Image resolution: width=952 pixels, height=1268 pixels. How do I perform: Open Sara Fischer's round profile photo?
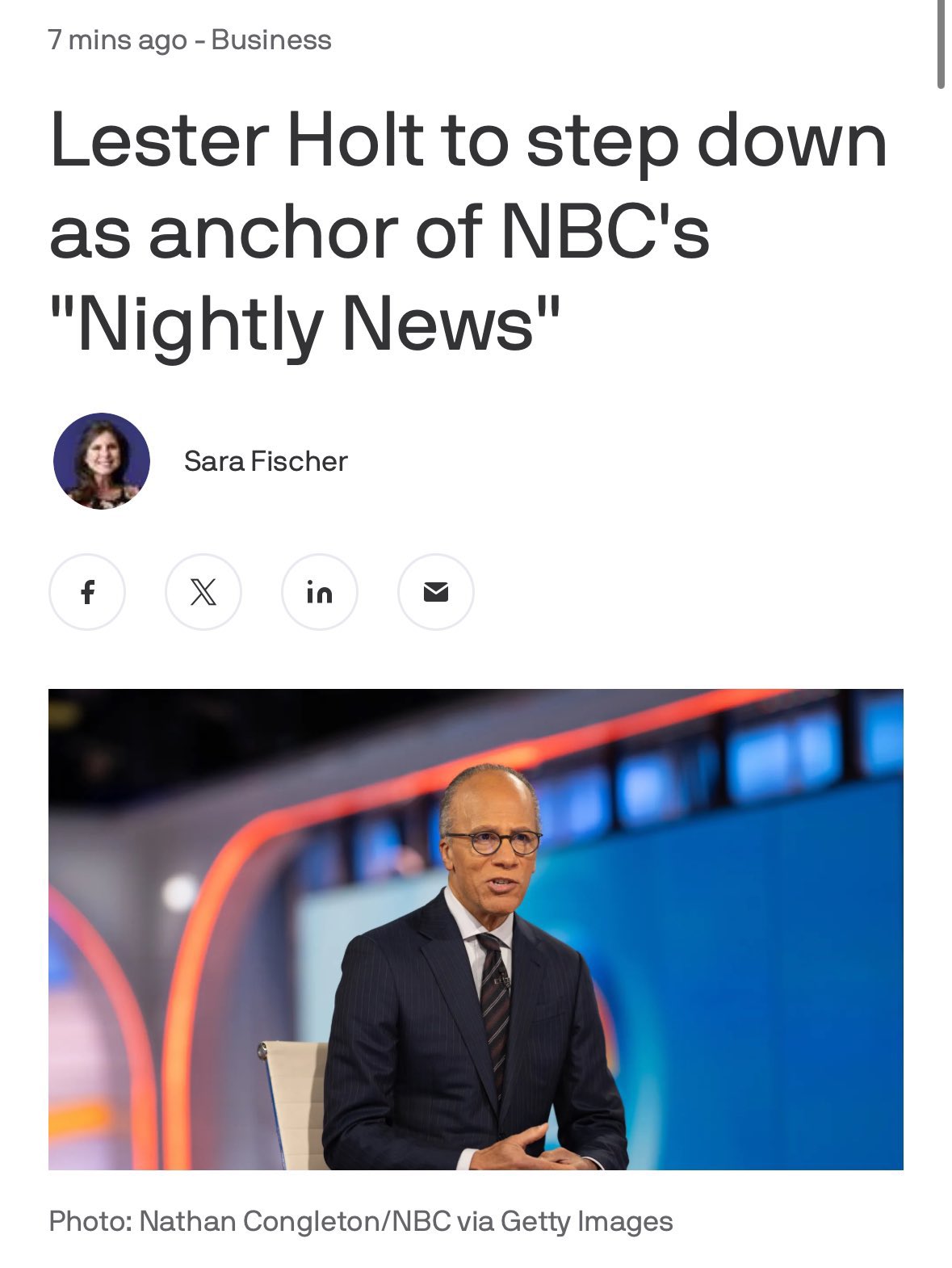[102, 461]
